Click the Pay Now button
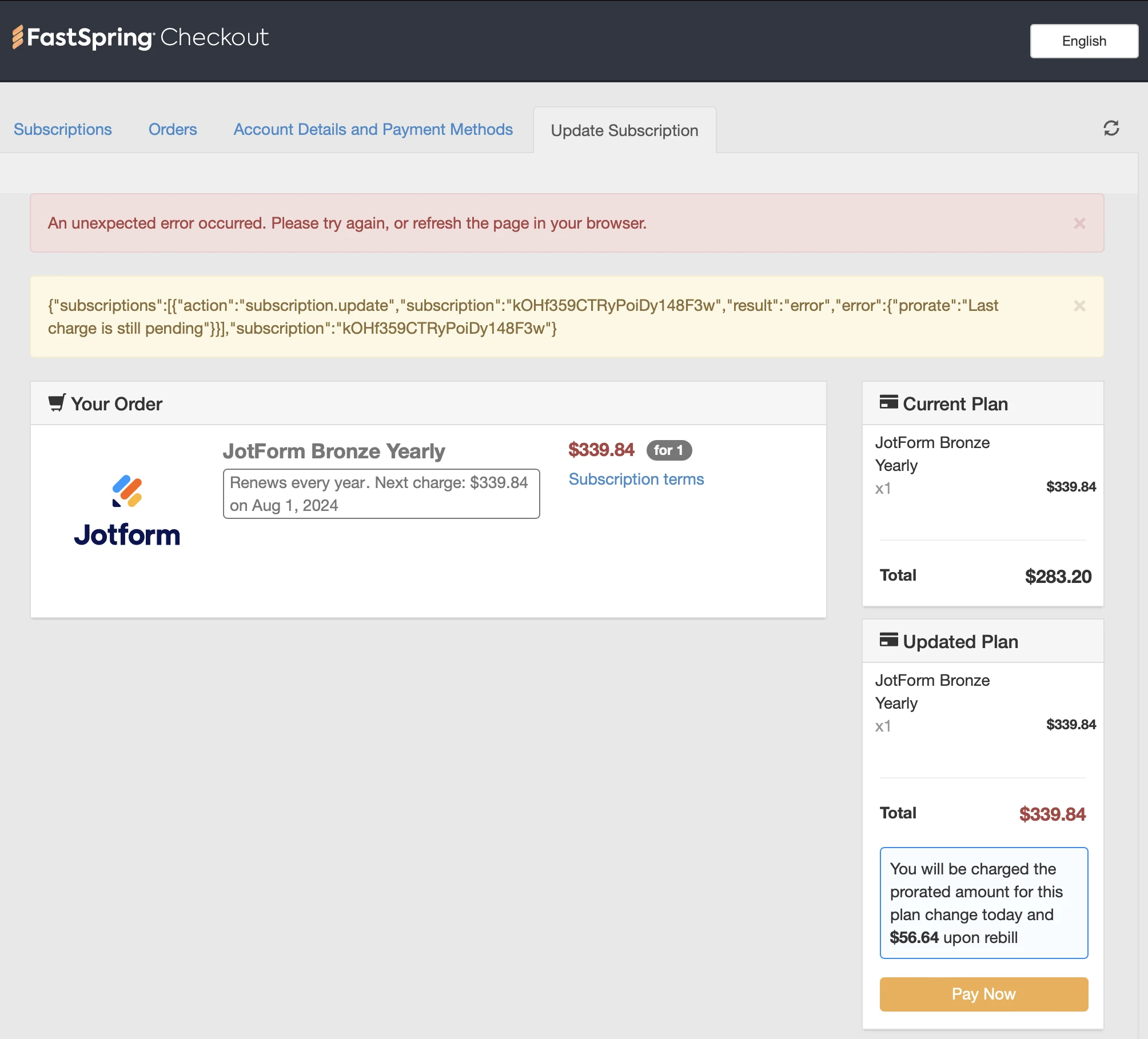 (983, 994)
